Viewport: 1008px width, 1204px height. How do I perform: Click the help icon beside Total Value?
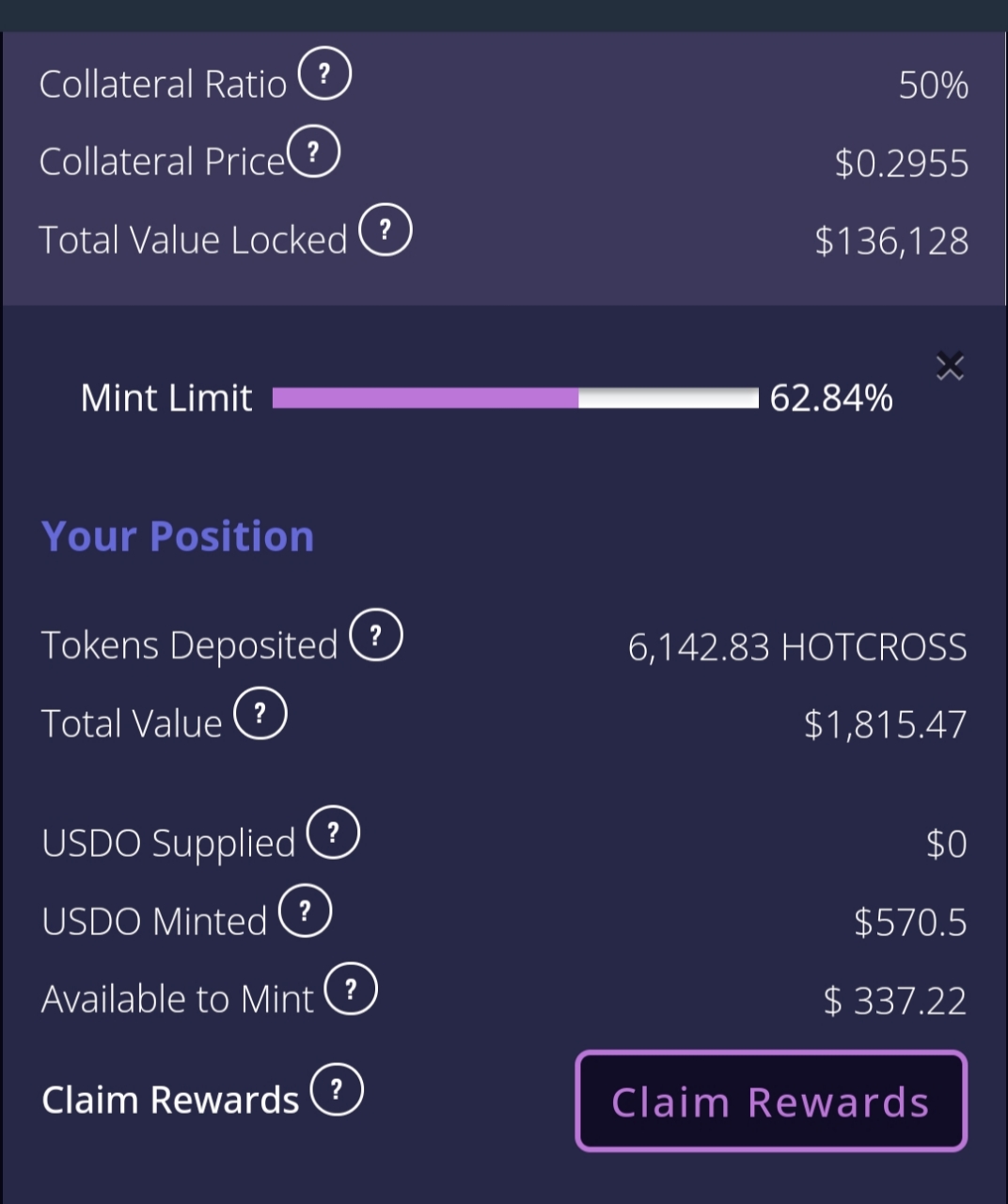260,713
